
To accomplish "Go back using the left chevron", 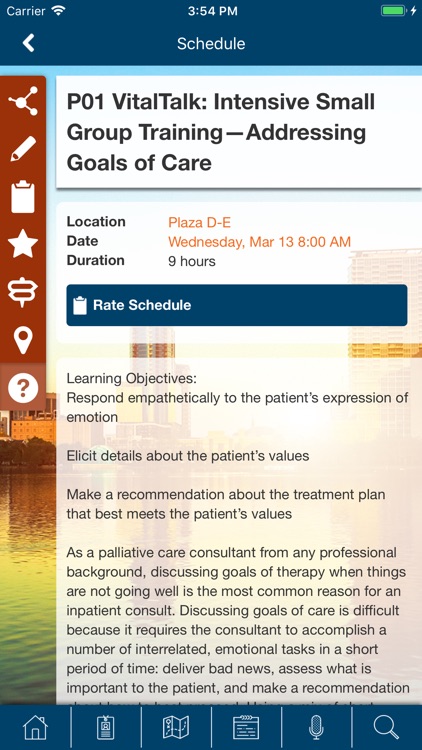I will (x=28, y=43).
